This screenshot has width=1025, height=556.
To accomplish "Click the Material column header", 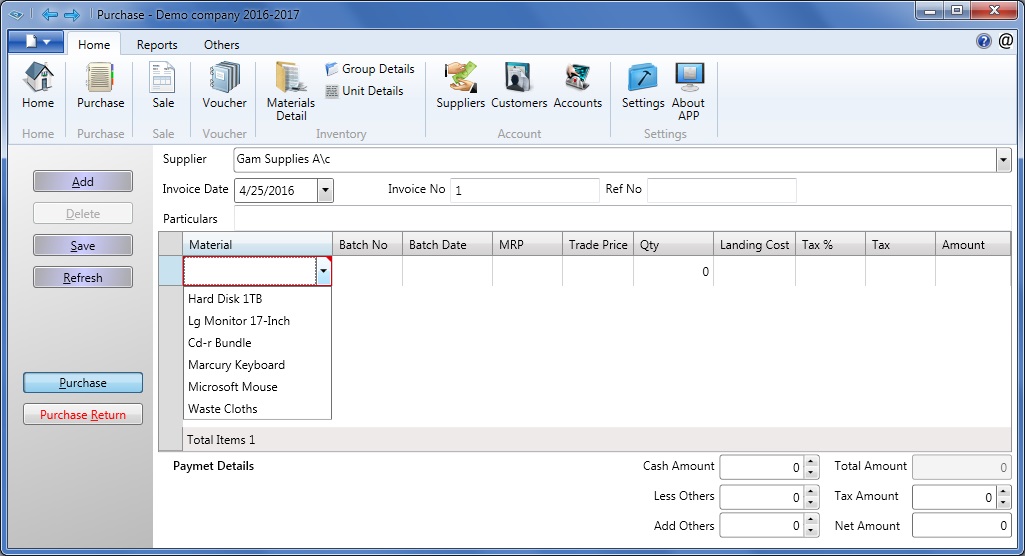I will pyautogui.click(x=258, y=244).
